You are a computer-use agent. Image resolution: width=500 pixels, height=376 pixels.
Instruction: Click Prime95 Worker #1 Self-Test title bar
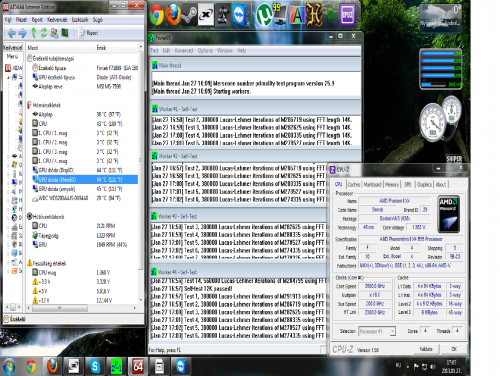point(255,109)
